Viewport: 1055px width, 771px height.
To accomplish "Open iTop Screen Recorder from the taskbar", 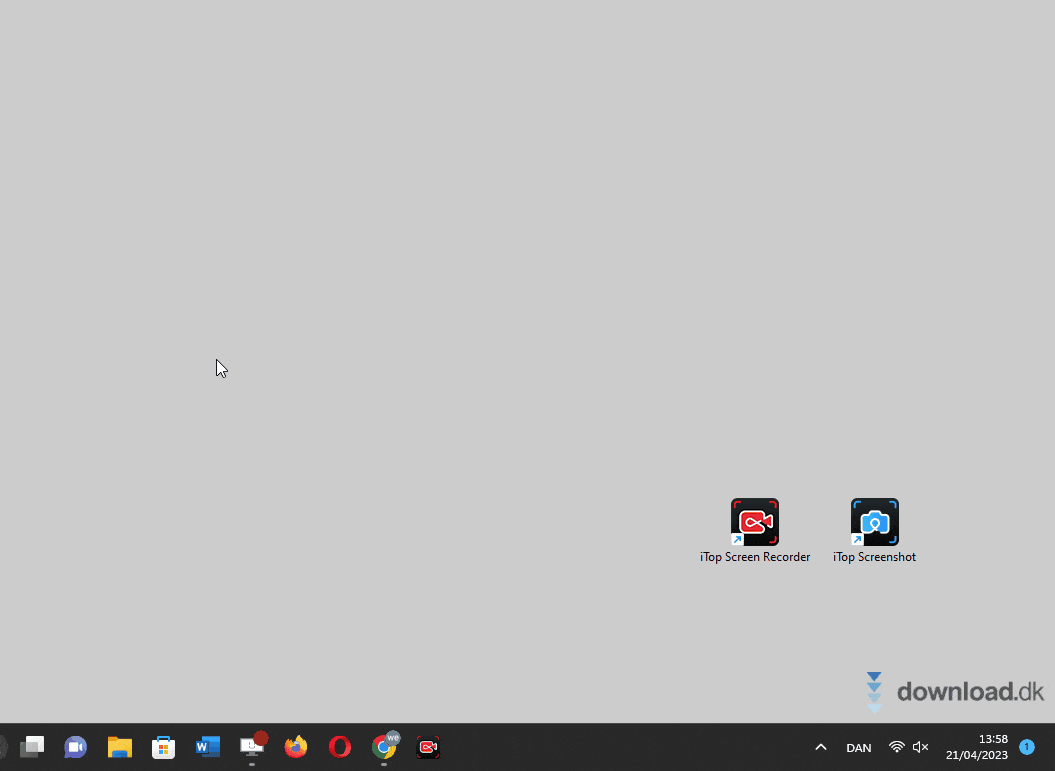I will click(x=428, y=747).
